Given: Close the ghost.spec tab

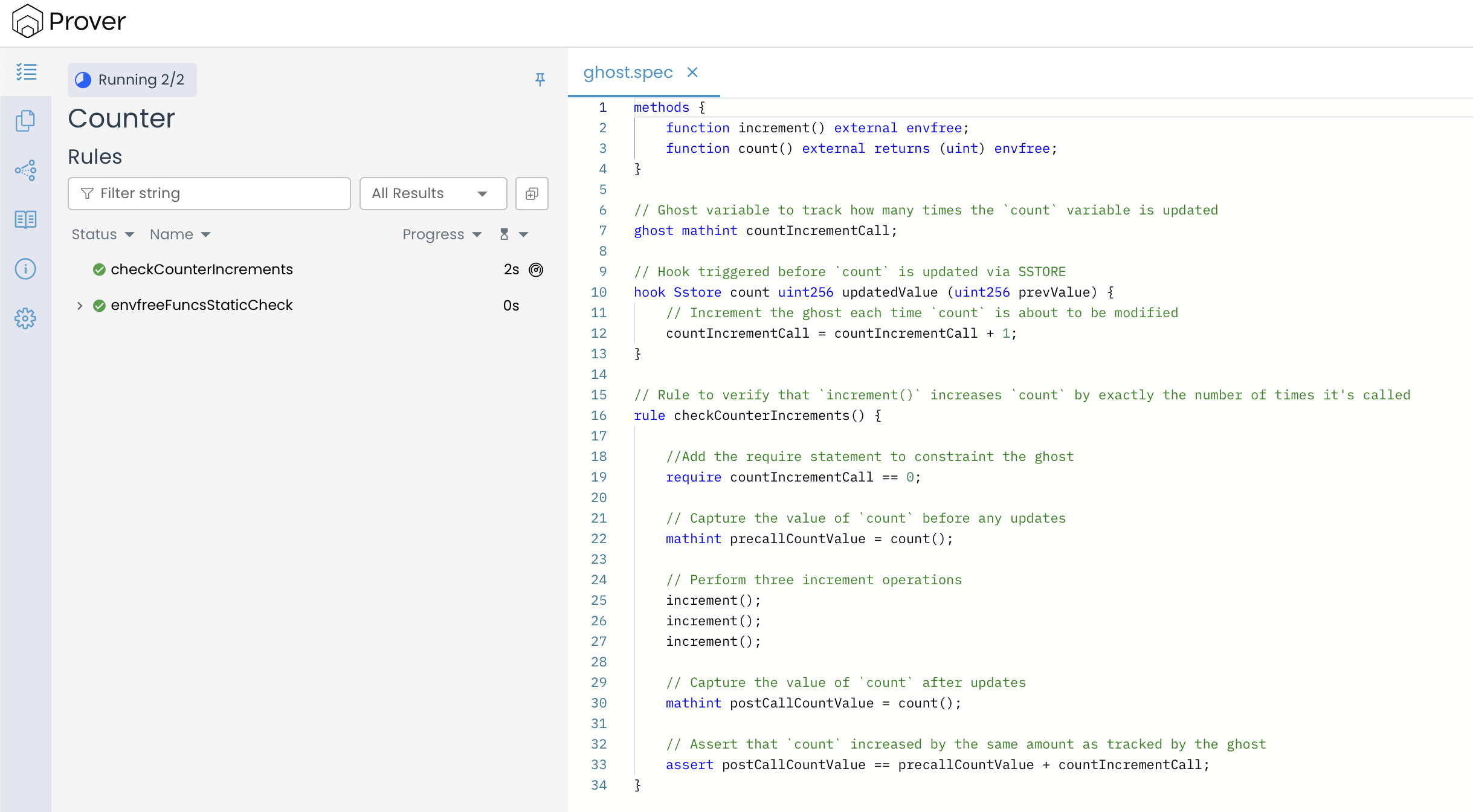Looking at the screenshot, I should 692,72.
